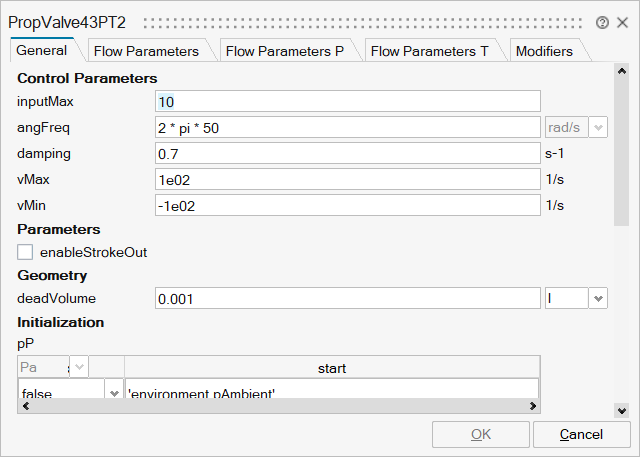The width and height of the screenshot is (640, 457).
Task: Click the table's left scroll arrow
Action: [24, 406]
